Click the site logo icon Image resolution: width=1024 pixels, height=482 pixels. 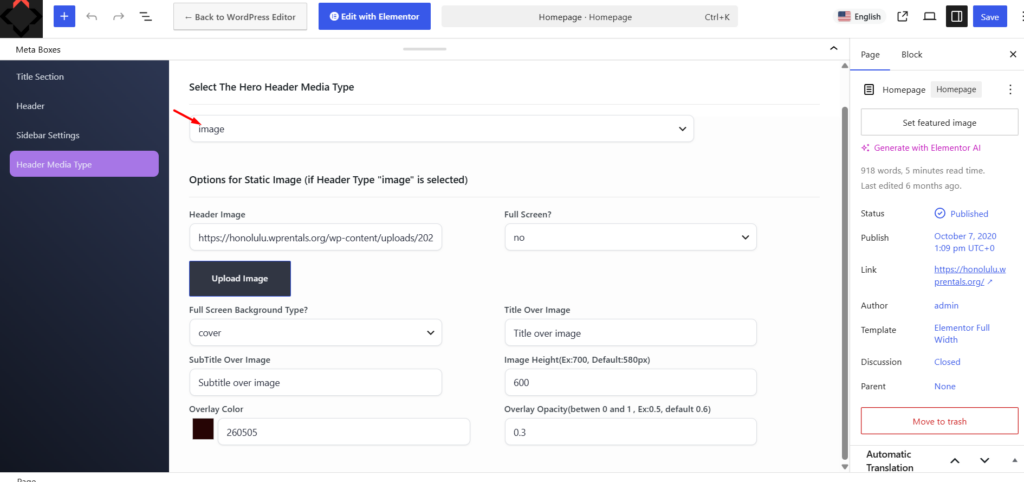tap(22, 18)
